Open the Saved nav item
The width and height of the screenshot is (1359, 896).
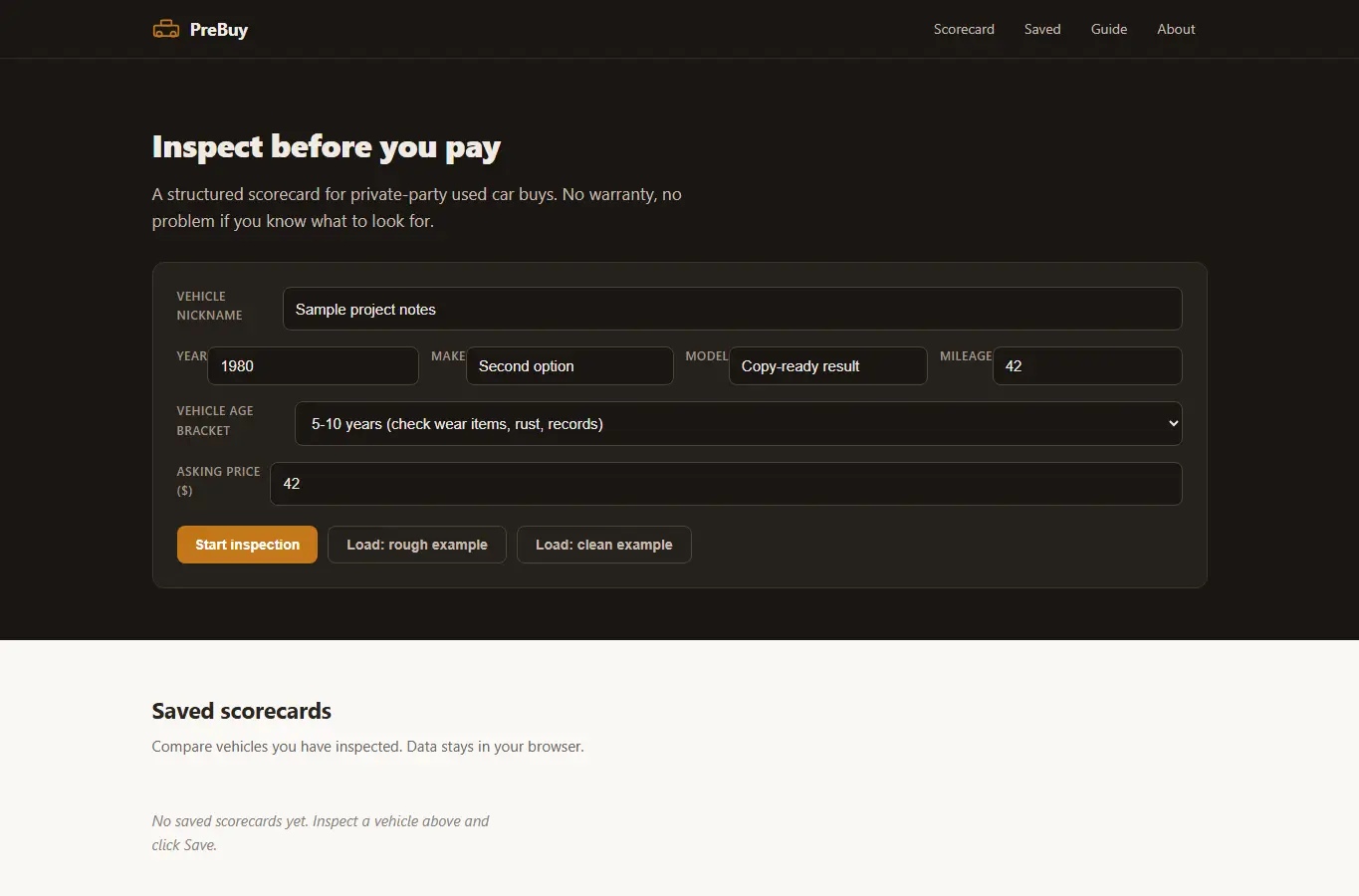coord(1042,29)
